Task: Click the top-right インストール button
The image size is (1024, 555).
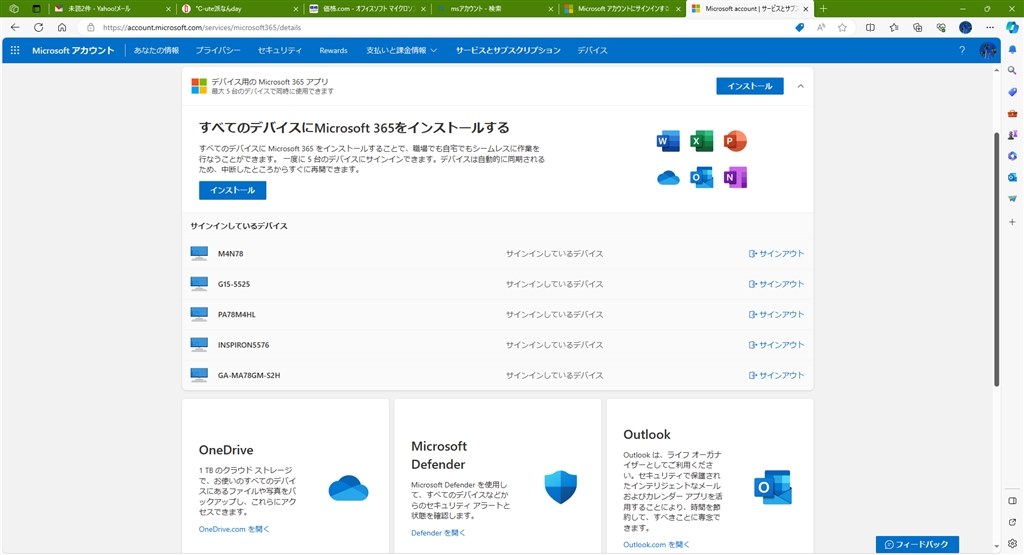Action: coord(750,86)
